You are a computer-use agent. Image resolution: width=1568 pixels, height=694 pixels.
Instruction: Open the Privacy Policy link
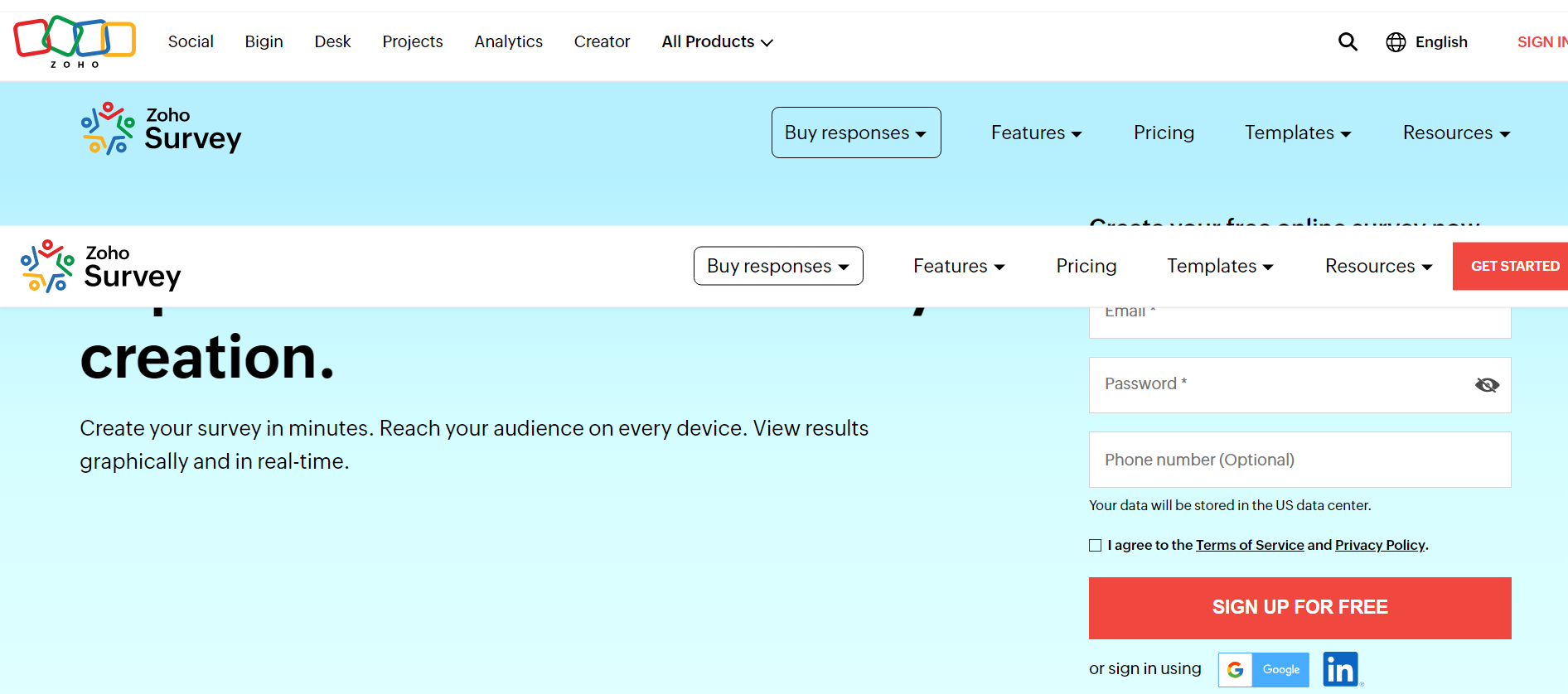click(x=1380, y=545)
